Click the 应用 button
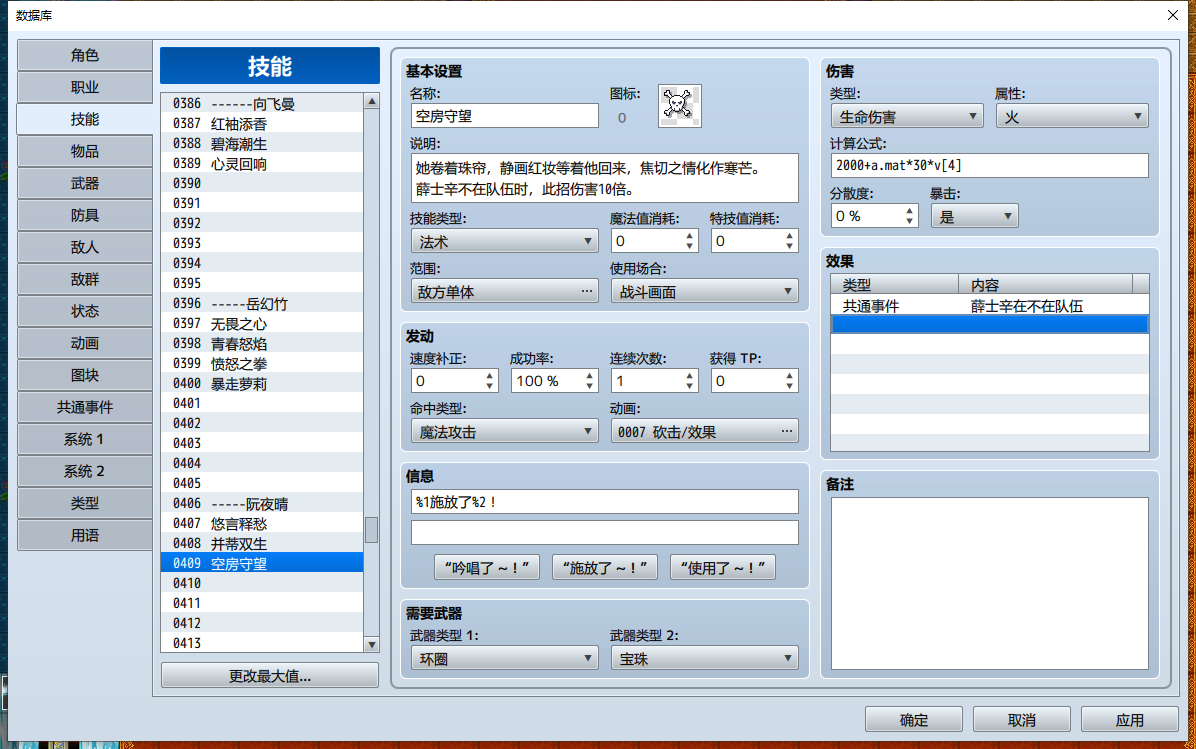Viewport: 1196px width, 749px height. point(1130,720)
